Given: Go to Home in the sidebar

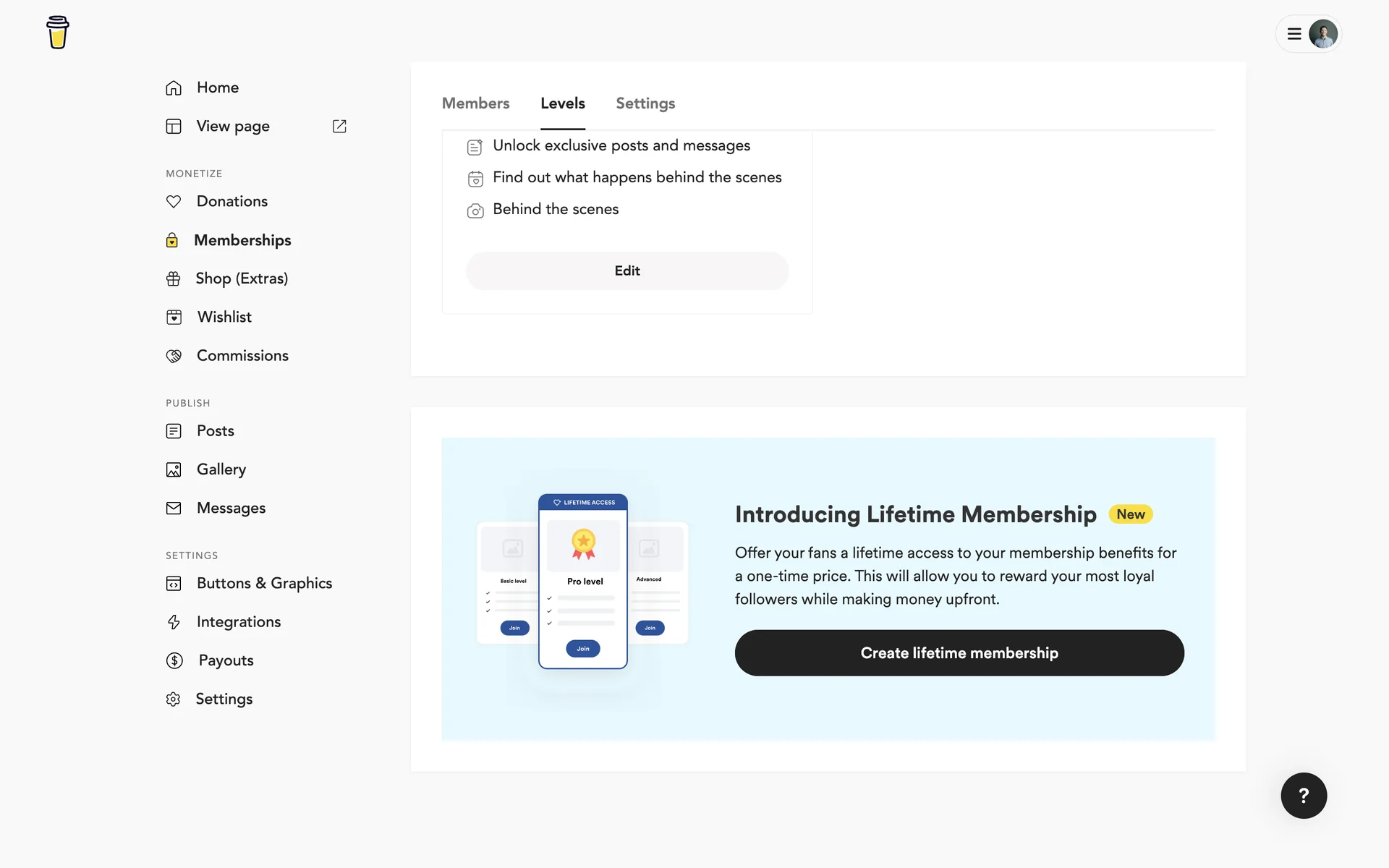Looking at the screenshot, I should click(x=217, y=88).
